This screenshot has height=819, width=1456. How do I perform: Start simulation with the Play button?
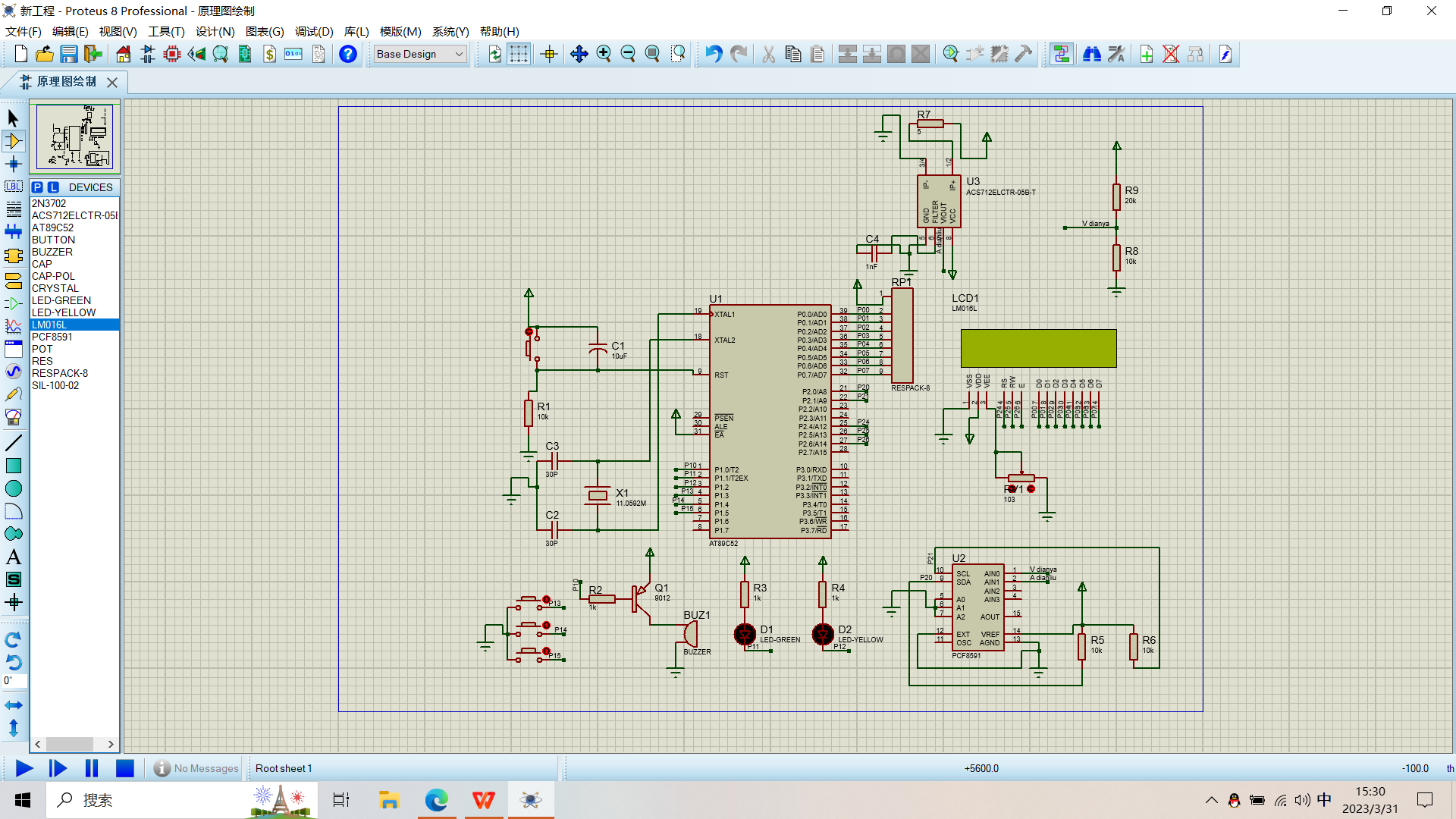click(24, 768)
